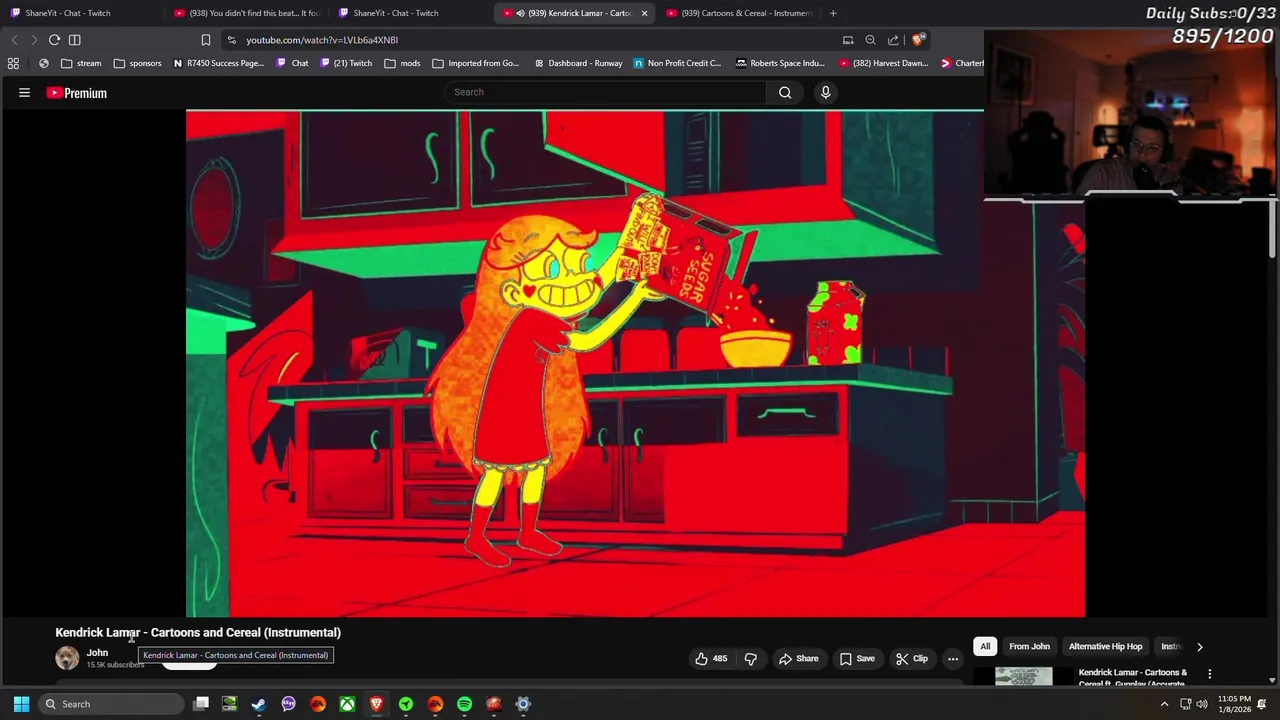Open options for the recommended Gunplay video

pos(1209,674)
